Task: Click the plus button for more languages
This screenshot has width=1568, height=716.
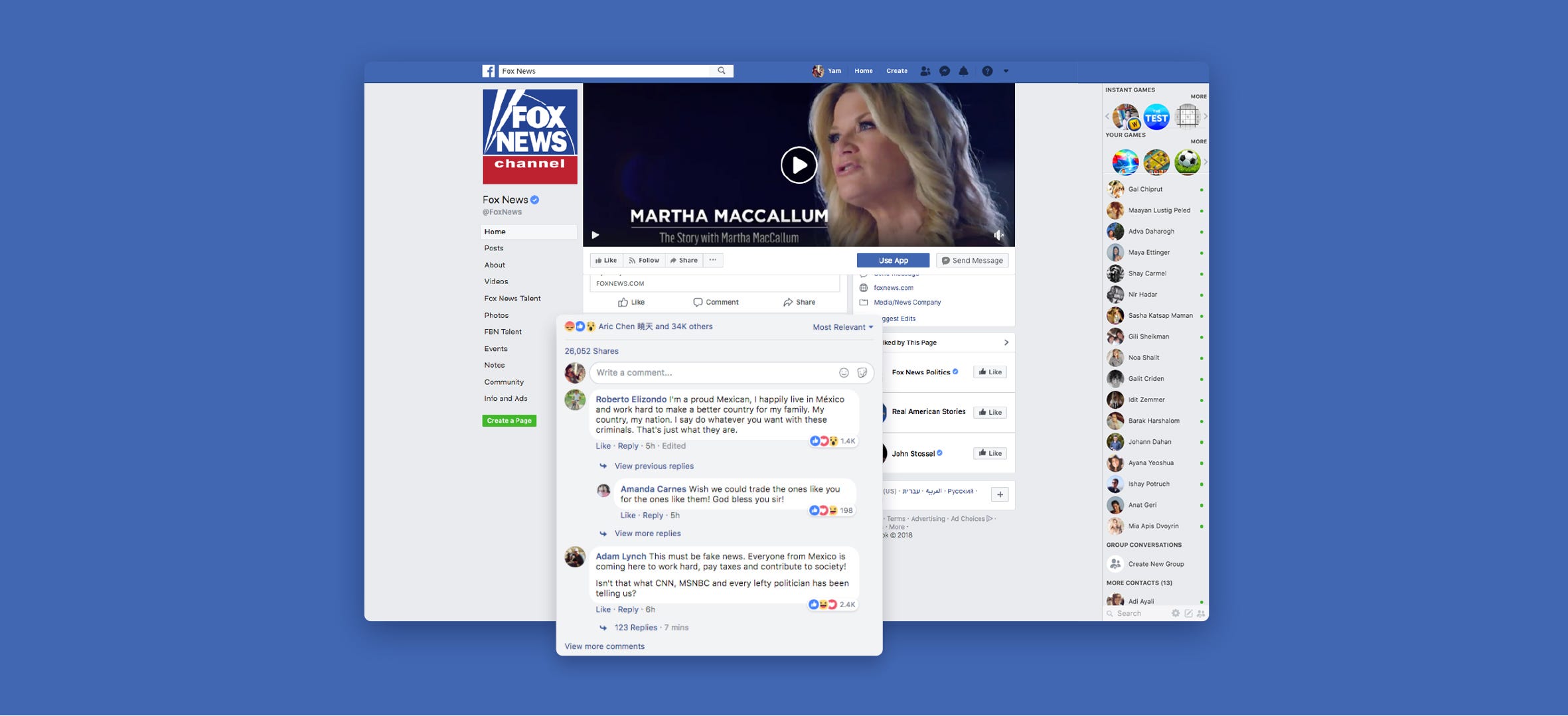Action: pos(1000,494)
